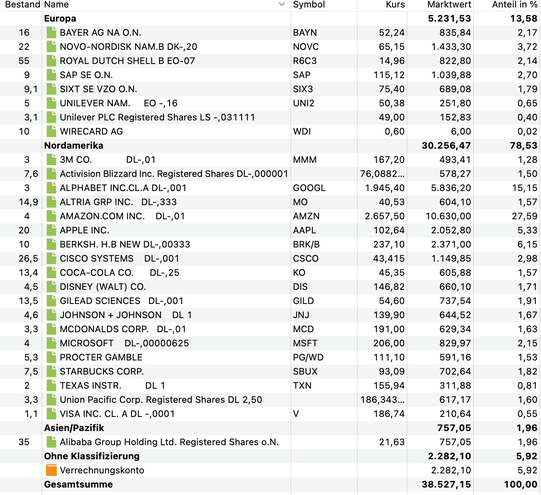The image size is (541, 495).
Task: Click Wirecard price 0,60
Action: pyautogui.click(x=394, y=132)
